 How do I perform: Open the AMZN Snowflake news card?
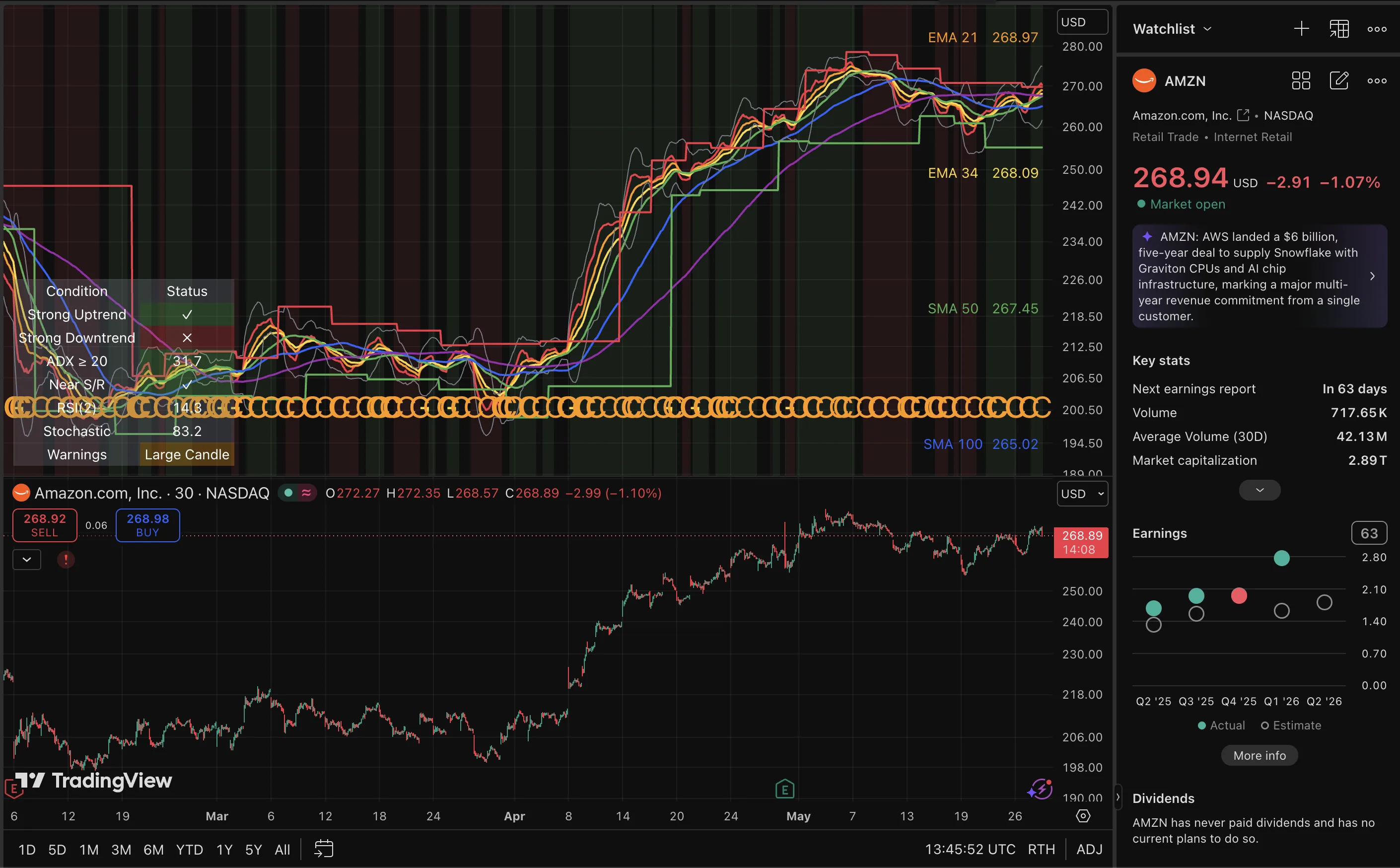1260,276
